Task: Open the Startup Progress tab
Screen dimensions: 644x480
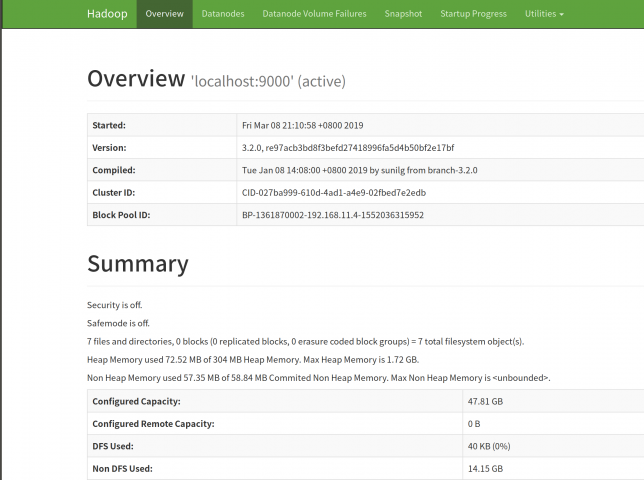Action: pos(474,14)
